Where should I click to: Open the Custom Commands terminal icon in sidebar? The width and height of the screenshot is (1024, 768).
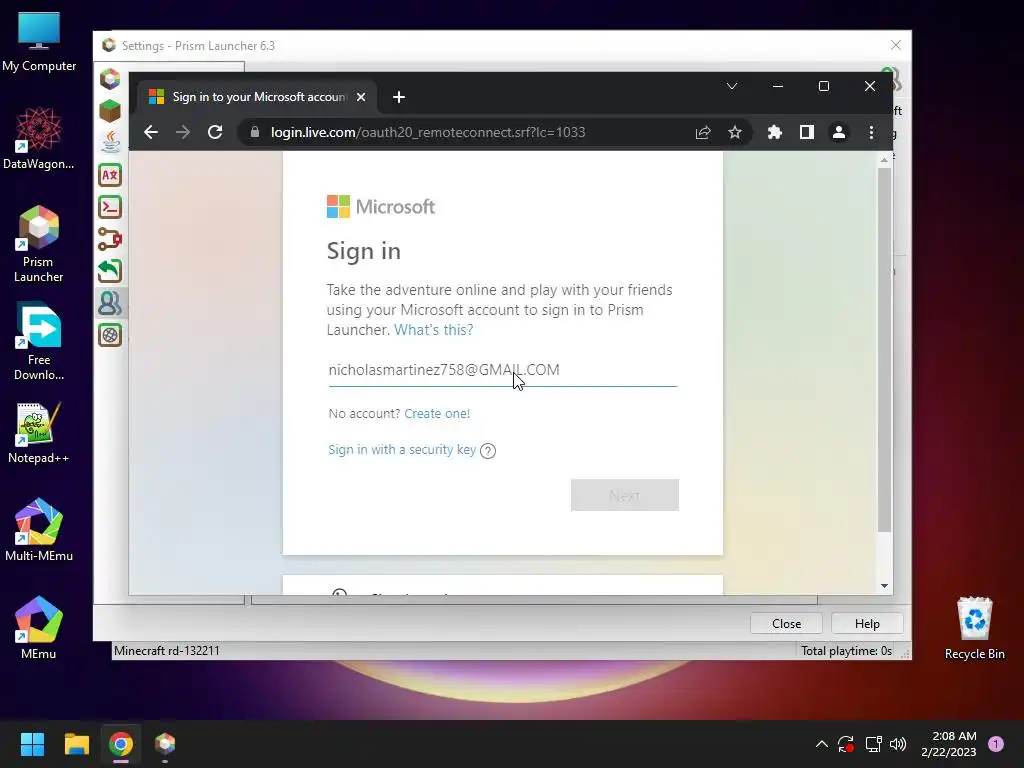point(110,207)
